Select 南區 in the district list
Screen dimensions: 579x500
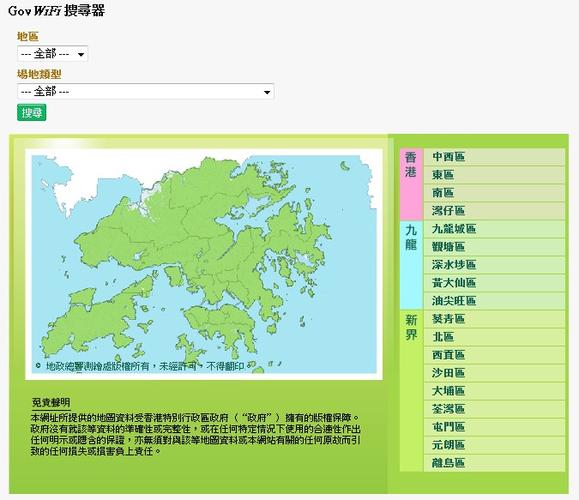click(x=494, y=193)
